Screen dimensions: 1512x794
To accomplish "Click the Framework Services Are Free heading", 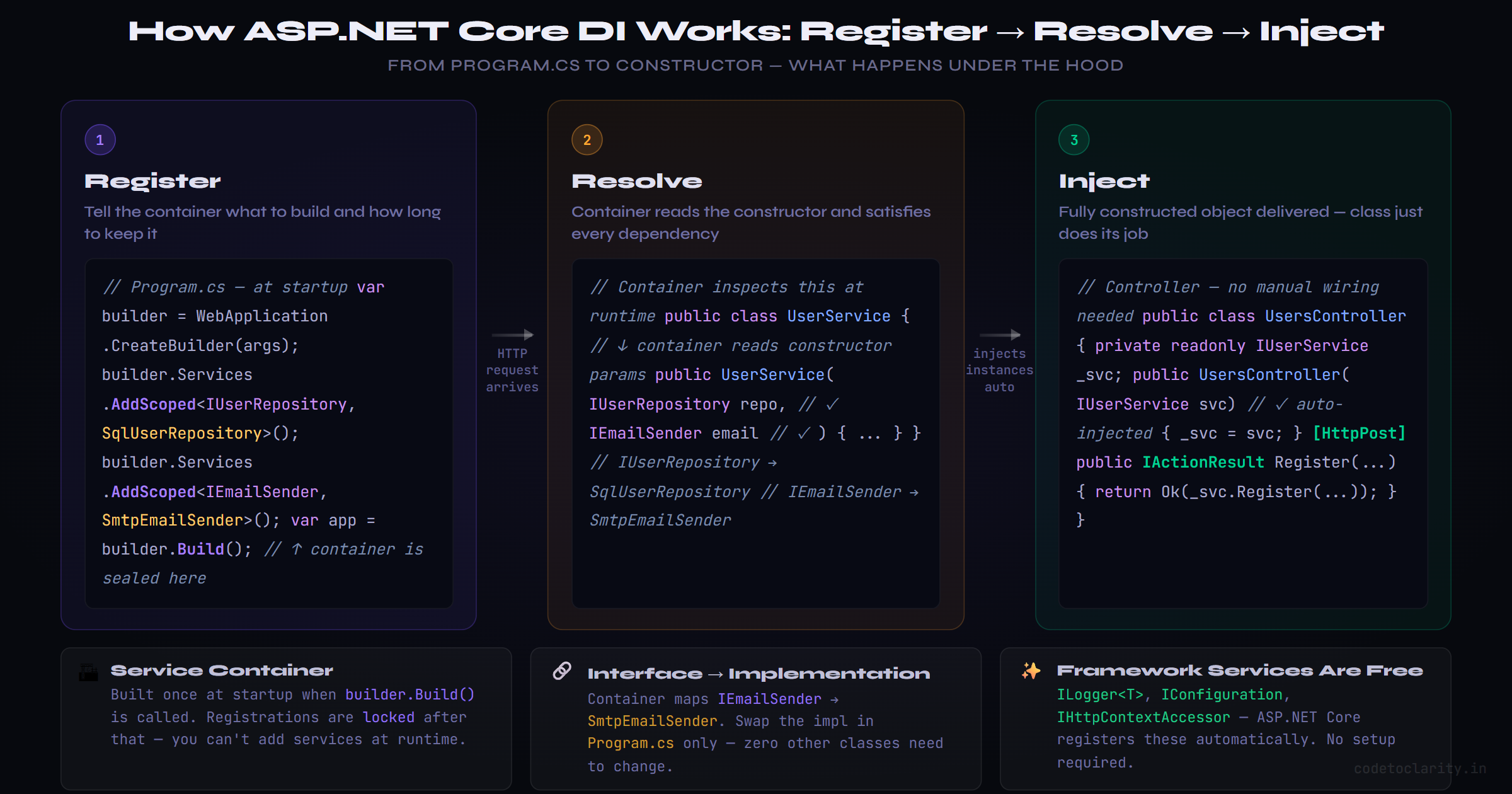I will [x=1239, y=670].
